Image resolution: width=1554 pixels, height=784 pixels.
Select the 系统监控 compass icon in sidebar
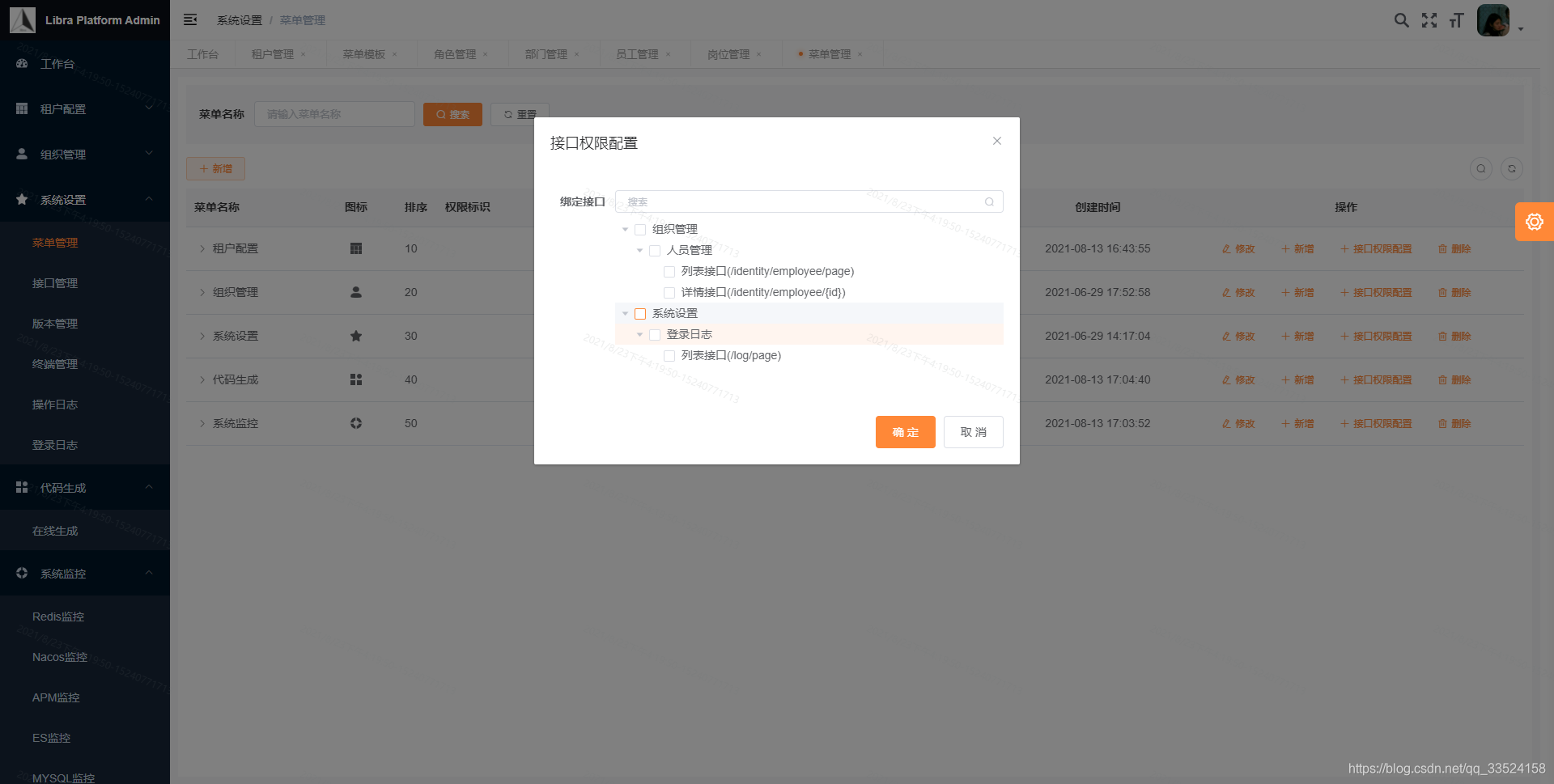point(22,573)
